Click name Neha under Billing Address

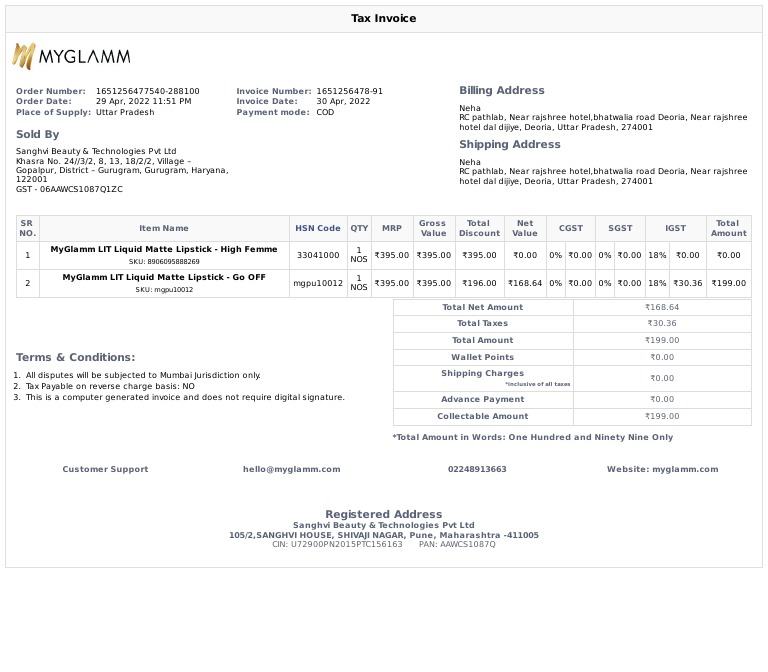tap(470, 108)
